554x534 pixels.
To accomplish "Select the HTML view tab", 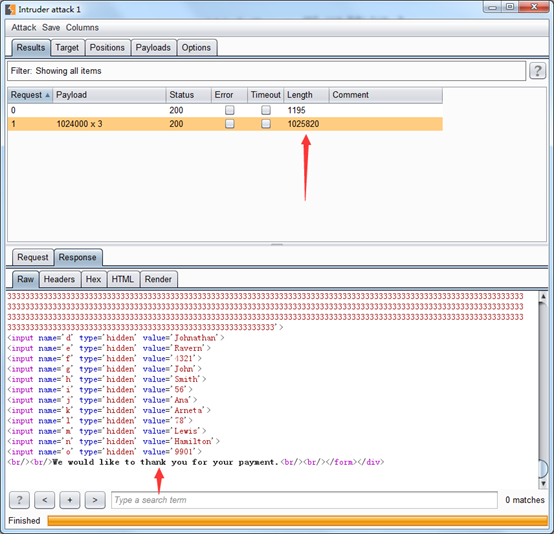I will point(123,279).
